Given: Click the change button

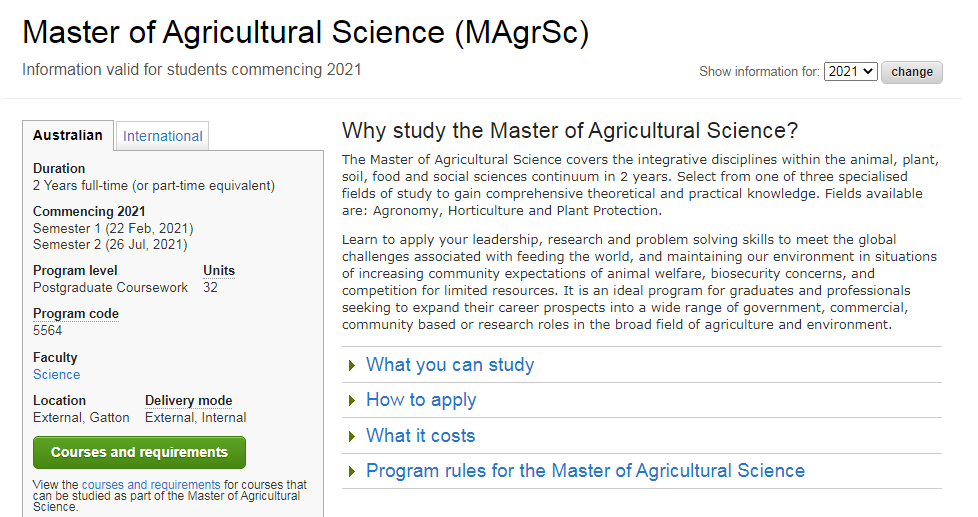Looking at the screenshot, I should point(911,72).
